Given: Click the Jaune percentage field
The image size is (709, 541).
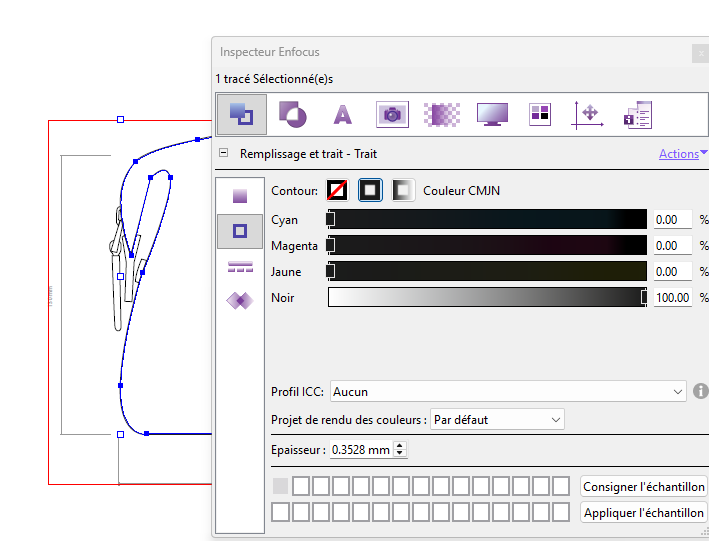Looking at the screenshot, I should [x=673, y=271].
